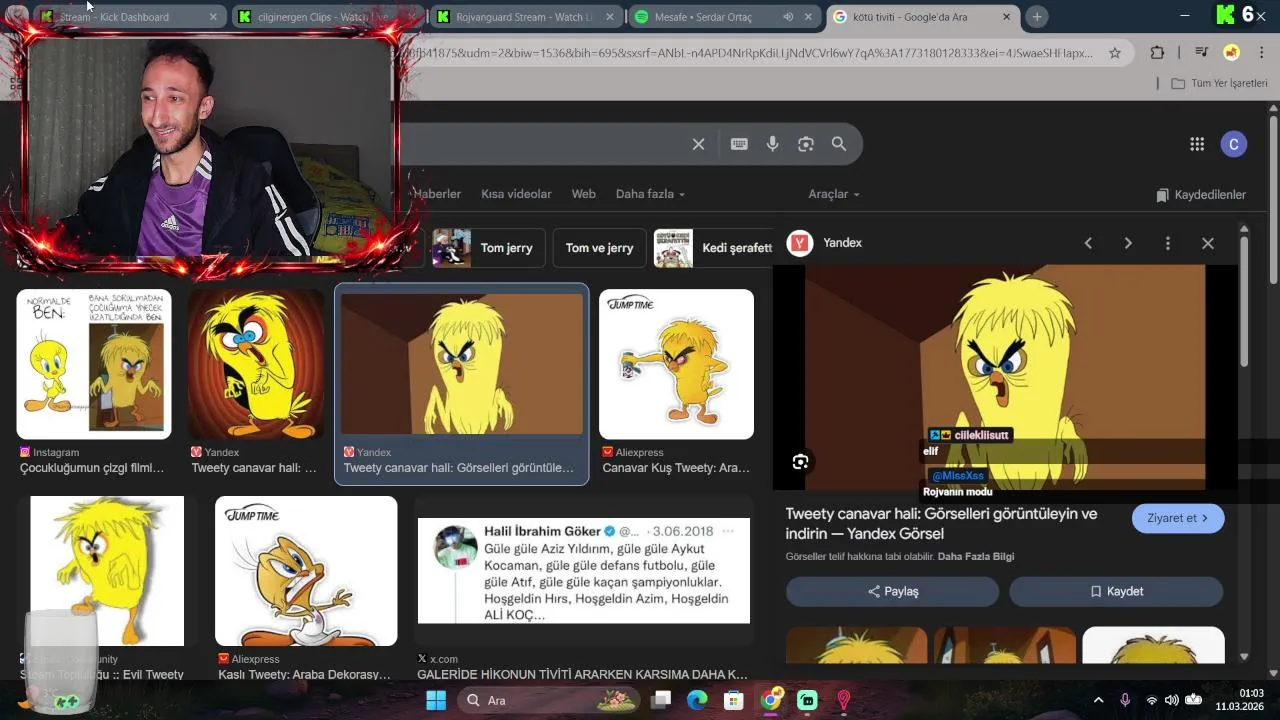Select Tom ve jerry suggestion chip
This screenshot has height=720, width=1280.
(599, 248)
